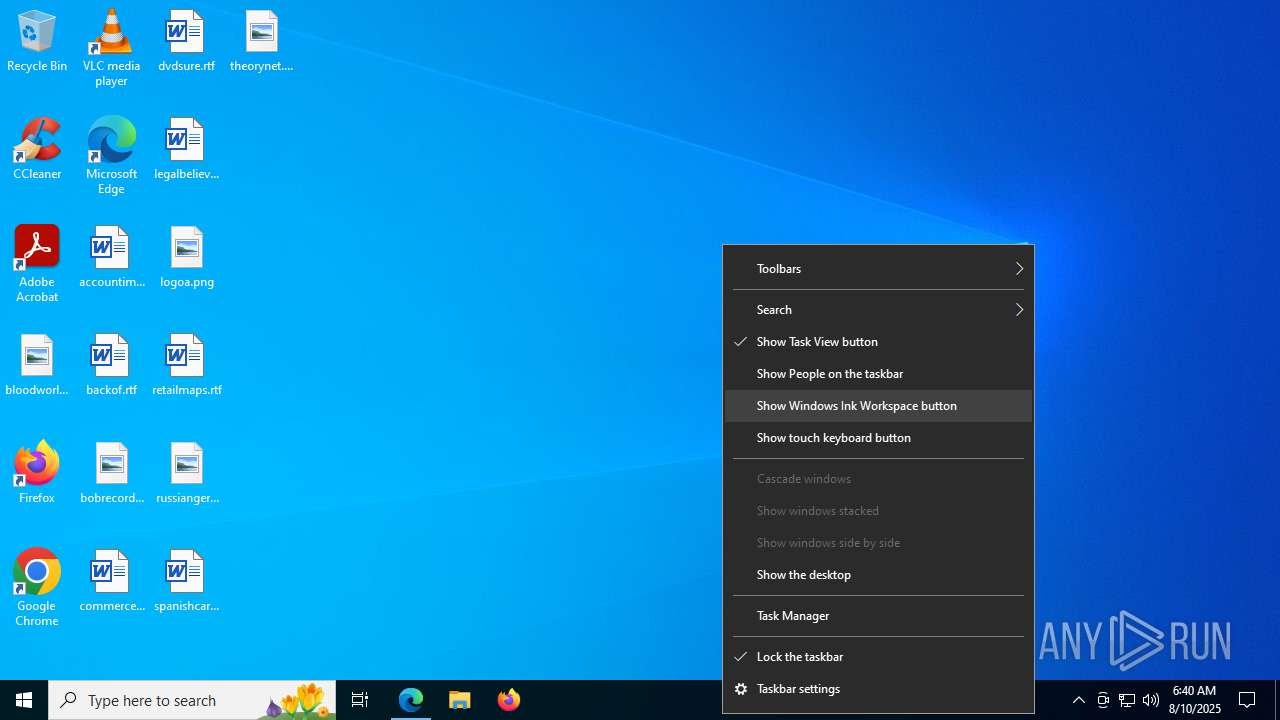Image resolution: width=1280 pixels, height=720 pixels.
Task: Select the retailmaps.rtf document icon
Action: point(186,365)
